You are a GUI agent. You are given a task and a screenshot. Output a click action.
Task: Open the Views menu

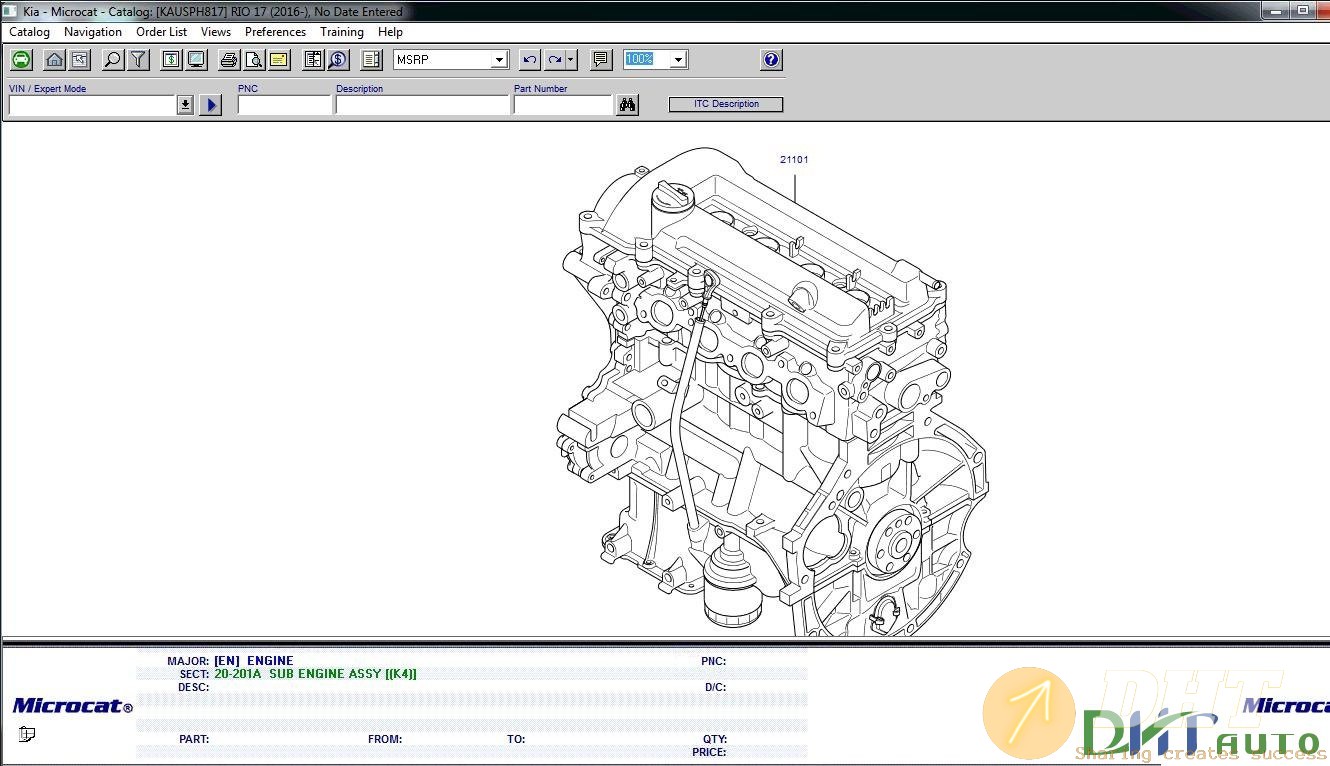point(216,32)
